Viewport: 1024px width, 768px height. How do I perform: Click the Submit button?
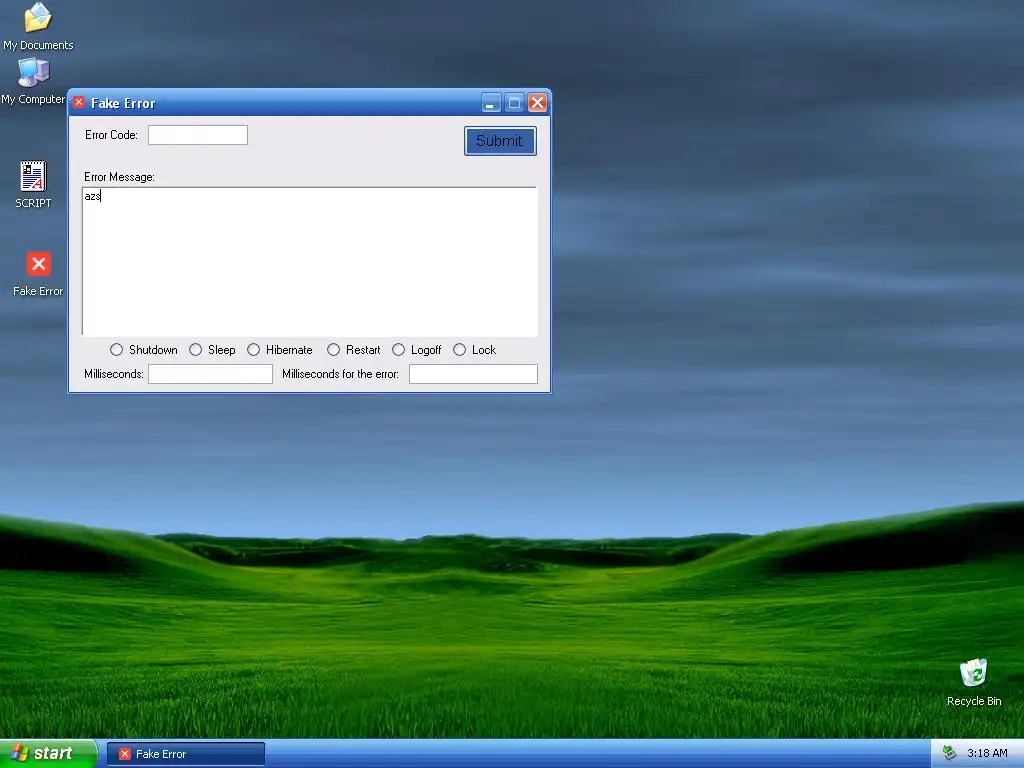(x=500, y=141)
